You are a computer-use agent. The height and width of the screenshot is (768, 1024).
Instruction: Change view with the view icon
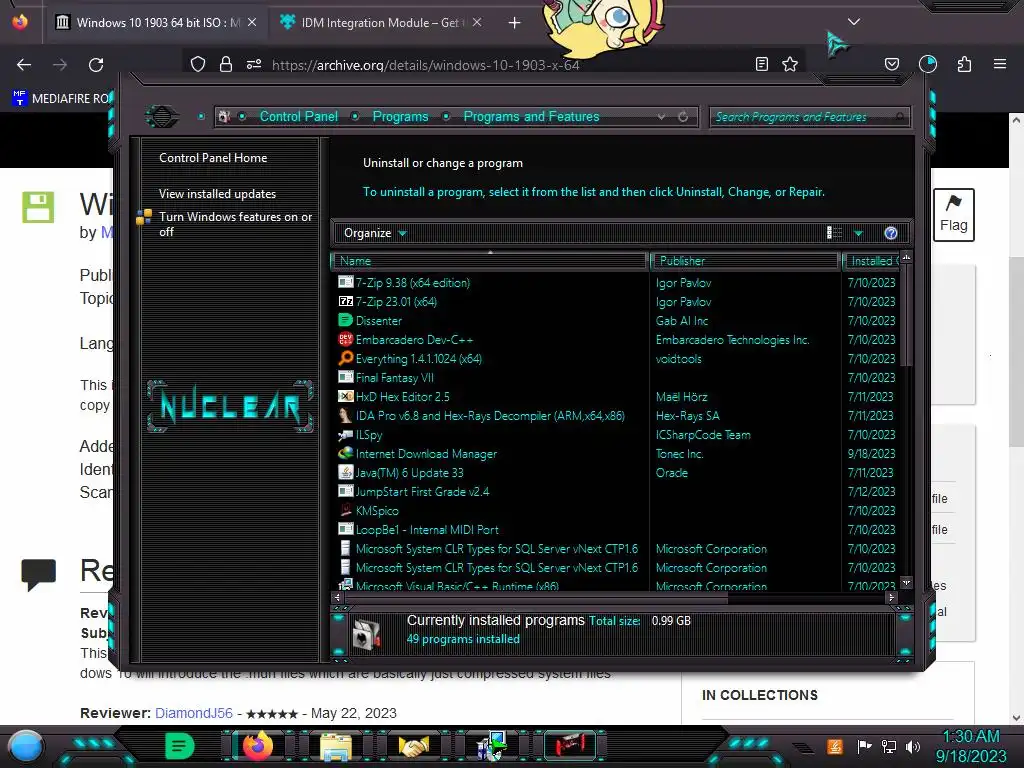click(x=834, y=233)
